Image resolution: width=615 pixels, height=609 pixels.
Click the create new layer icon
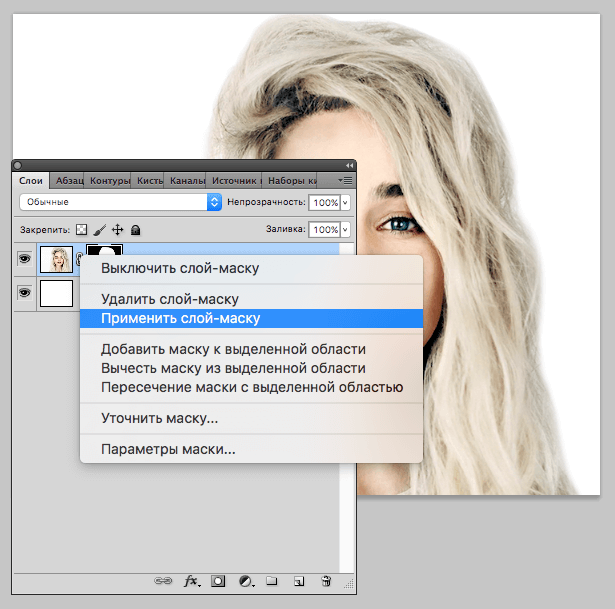(x=299, y=581)
